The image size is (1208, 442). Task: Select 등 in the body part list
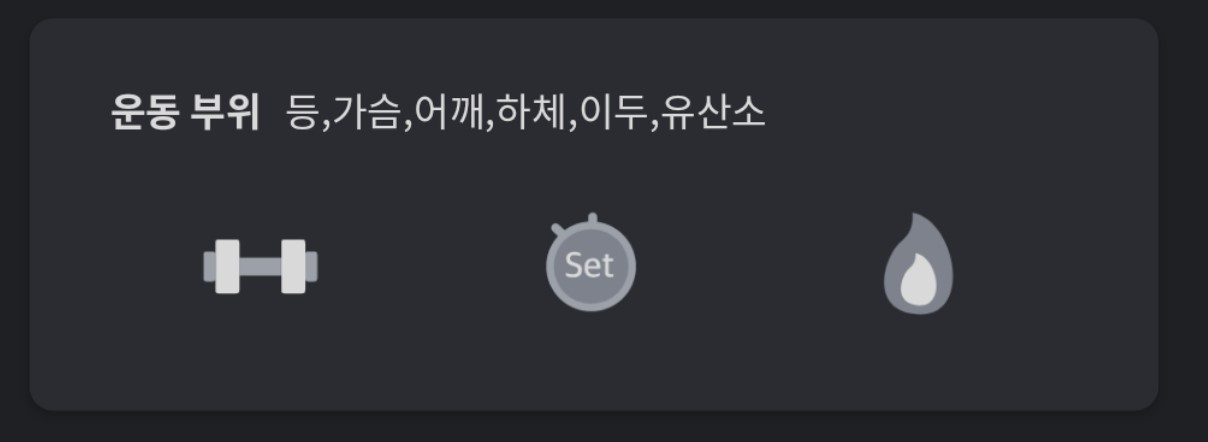[x=302, y=113]
